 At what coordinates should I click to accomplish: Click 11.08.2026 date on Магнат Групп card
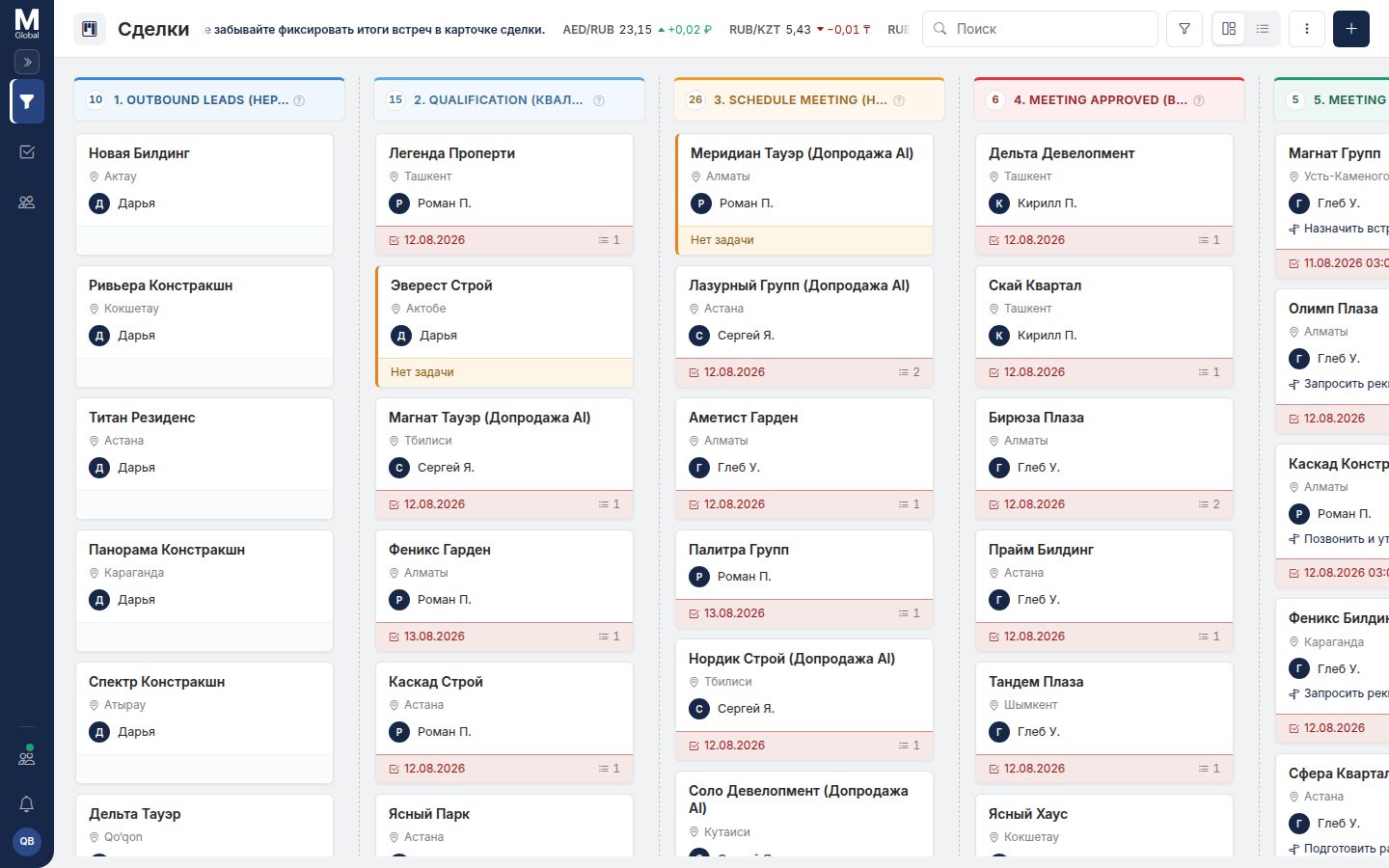1346,263
